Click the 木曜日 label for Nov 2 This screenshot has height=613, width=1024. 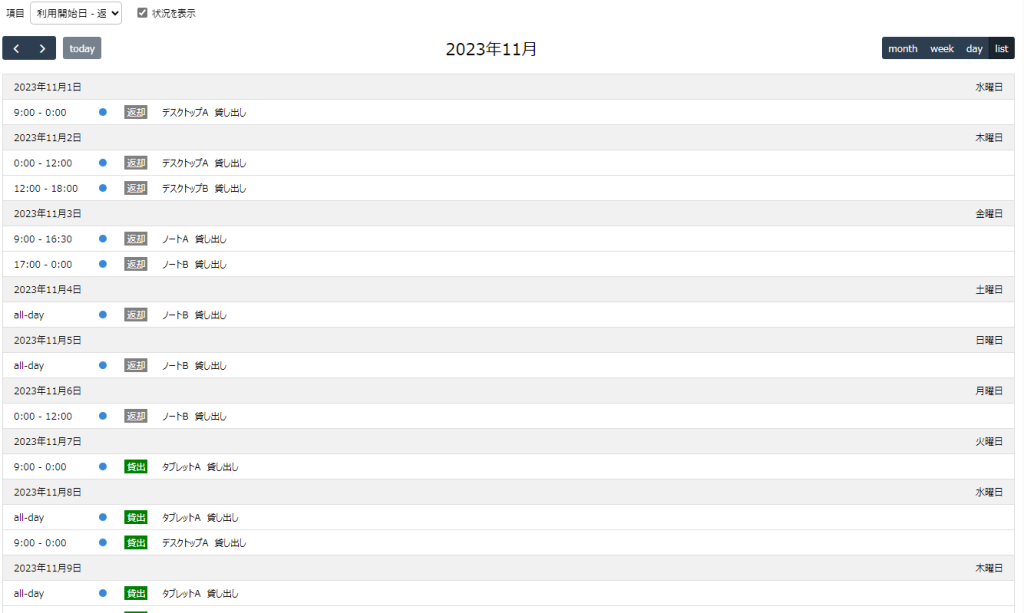[989, 138]
